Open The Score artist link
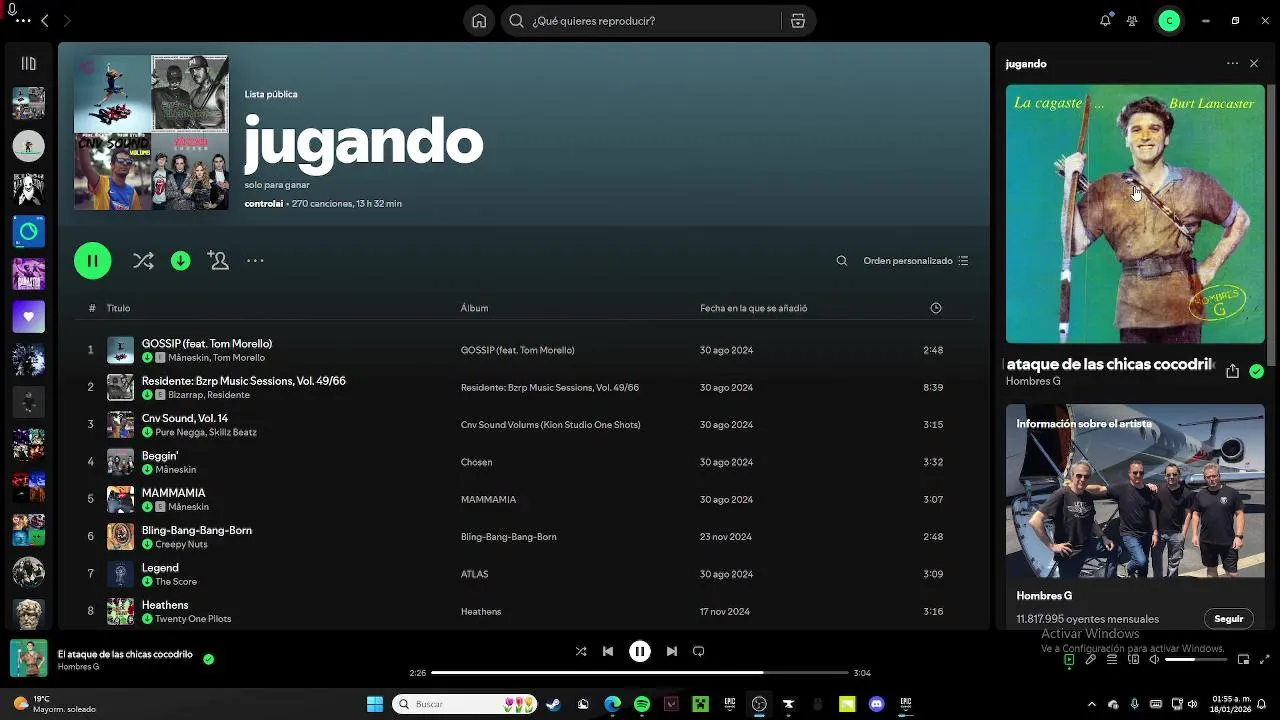The width and height of the screenshot is (1280, 720). pyautogui.click(x=176, y=582)
